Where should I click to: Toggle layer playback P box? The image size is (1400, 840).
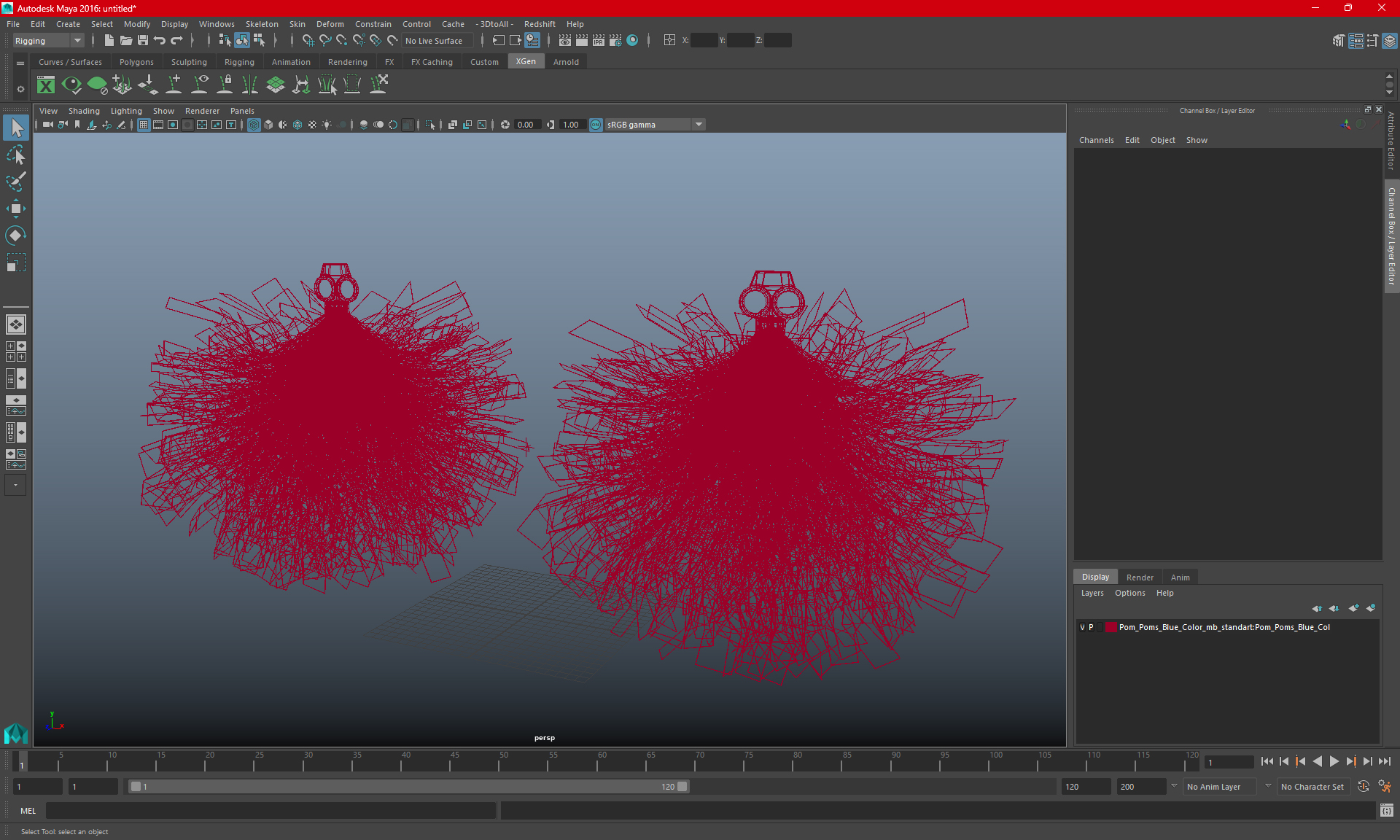click(1091, 627)
